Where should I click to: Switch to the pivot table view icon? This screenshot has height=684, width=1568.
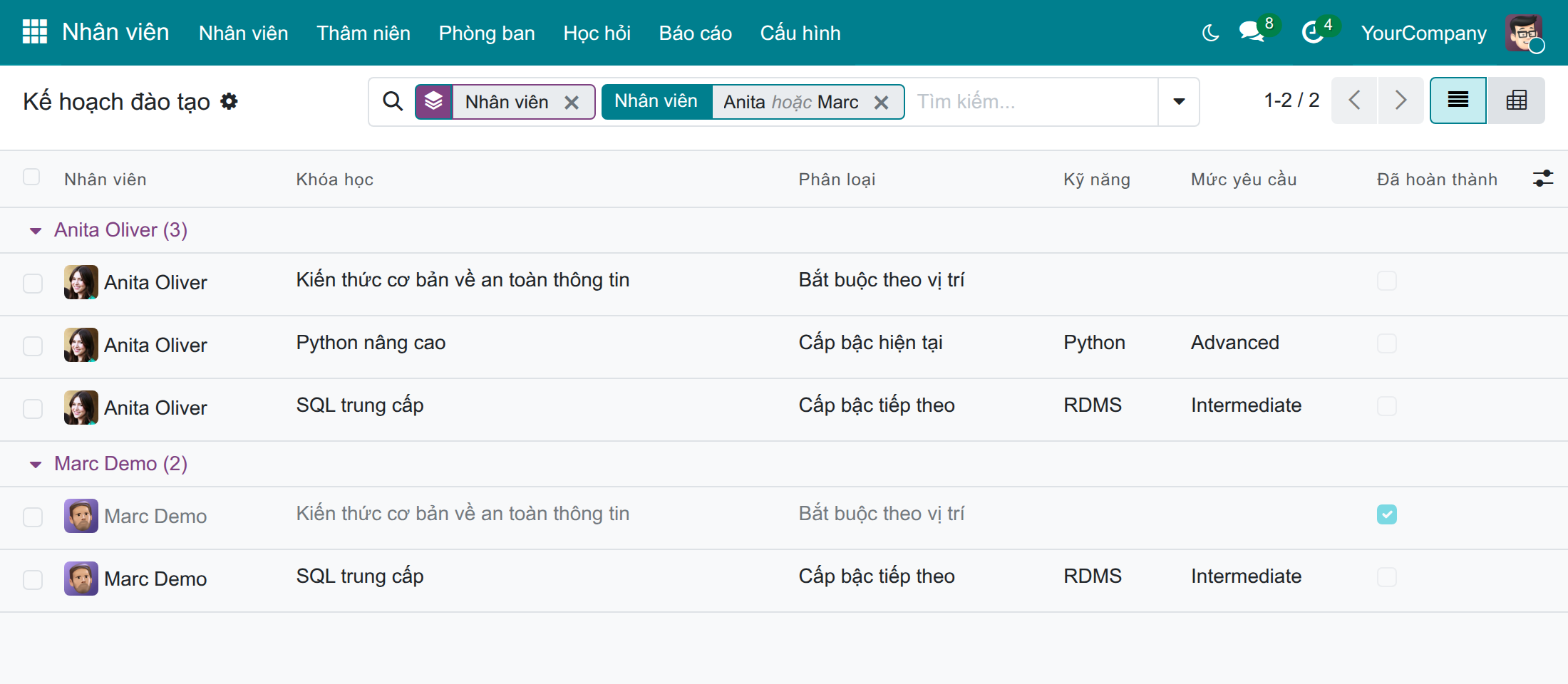tap(1517, 100)
